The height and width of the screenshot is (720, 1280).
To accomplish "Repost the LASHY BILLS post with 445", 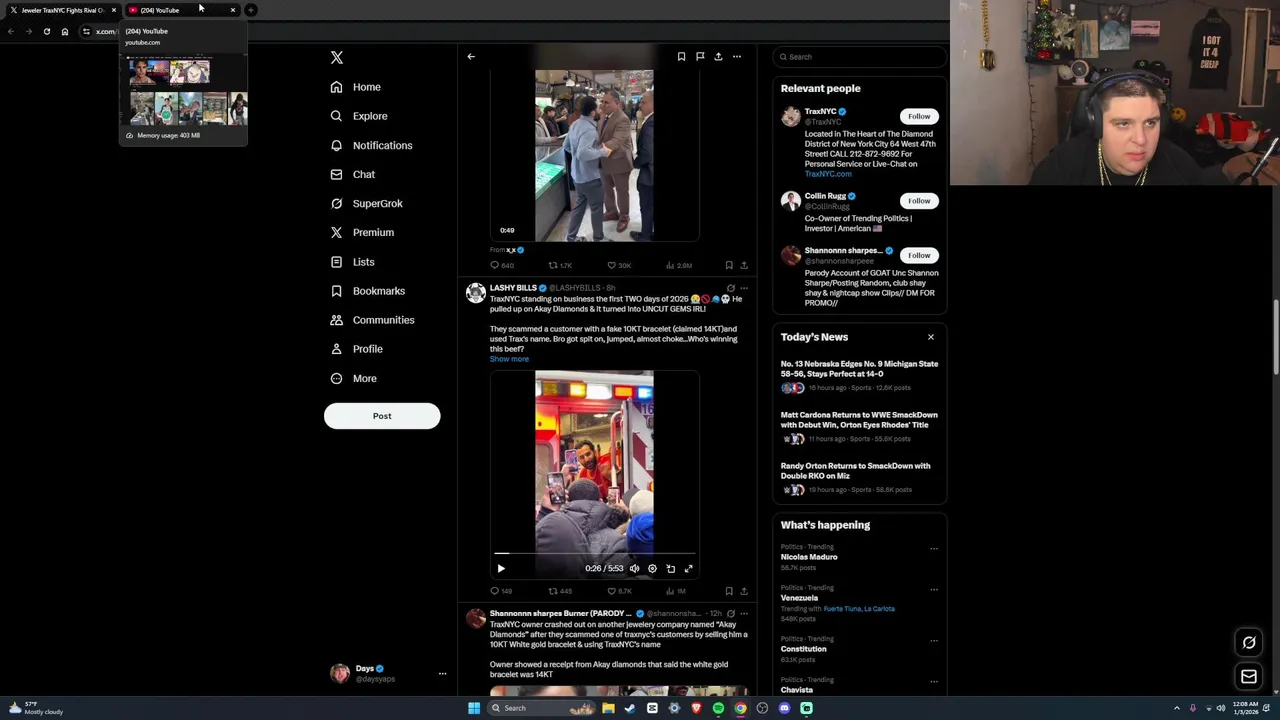I will [560, 591].
